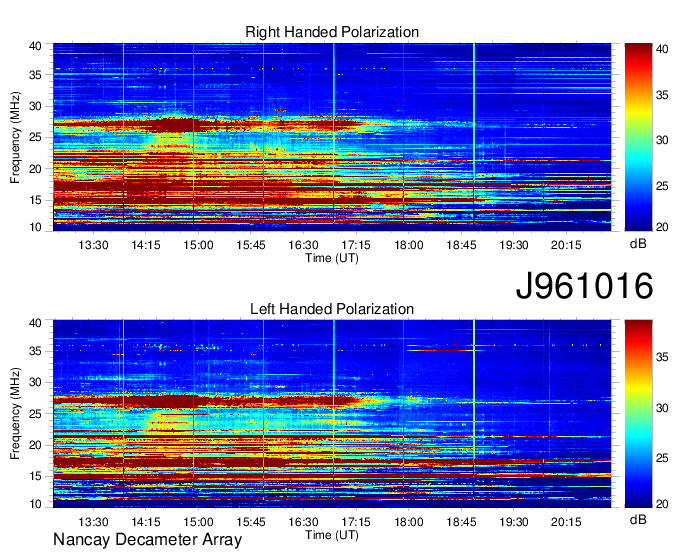Click the 25 MHz tick of left-handed plot
The height and width of the screenshot is (552, 680).
[35, 414]
